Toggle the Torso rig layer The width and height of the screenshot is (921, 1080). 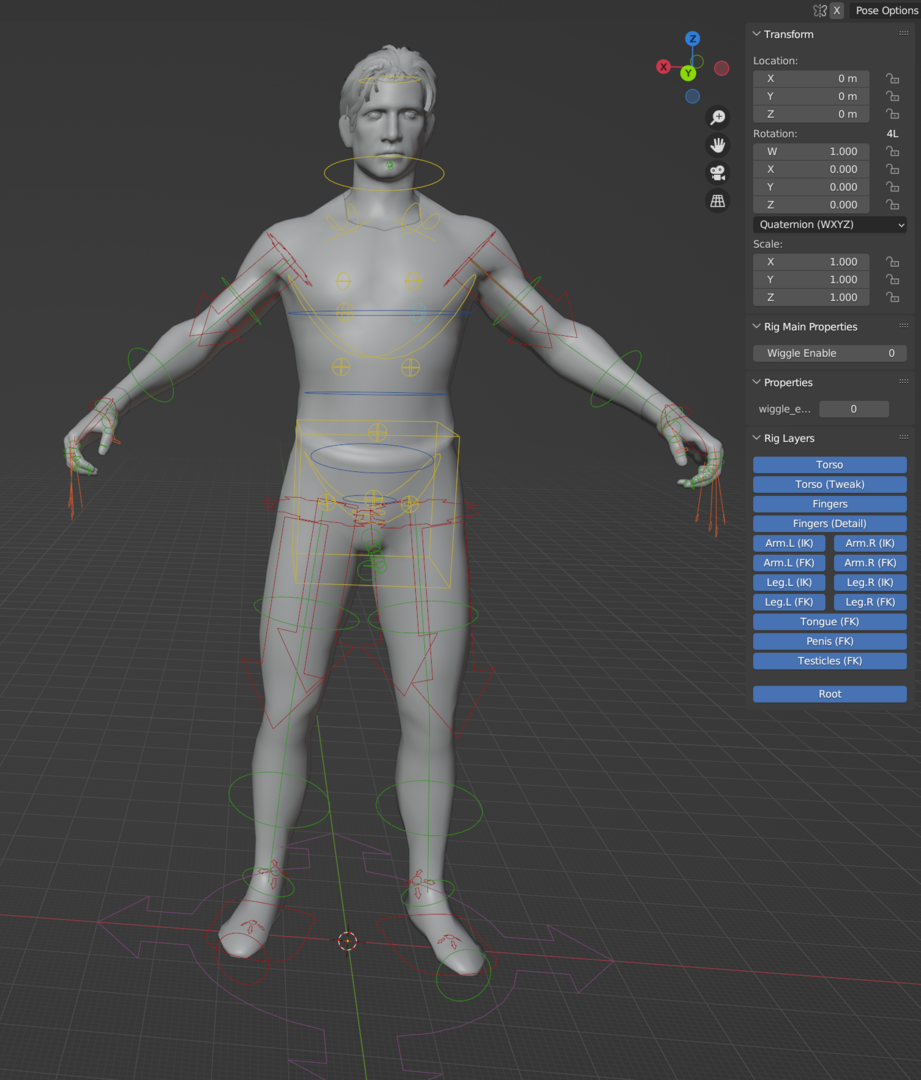[829, 465]
